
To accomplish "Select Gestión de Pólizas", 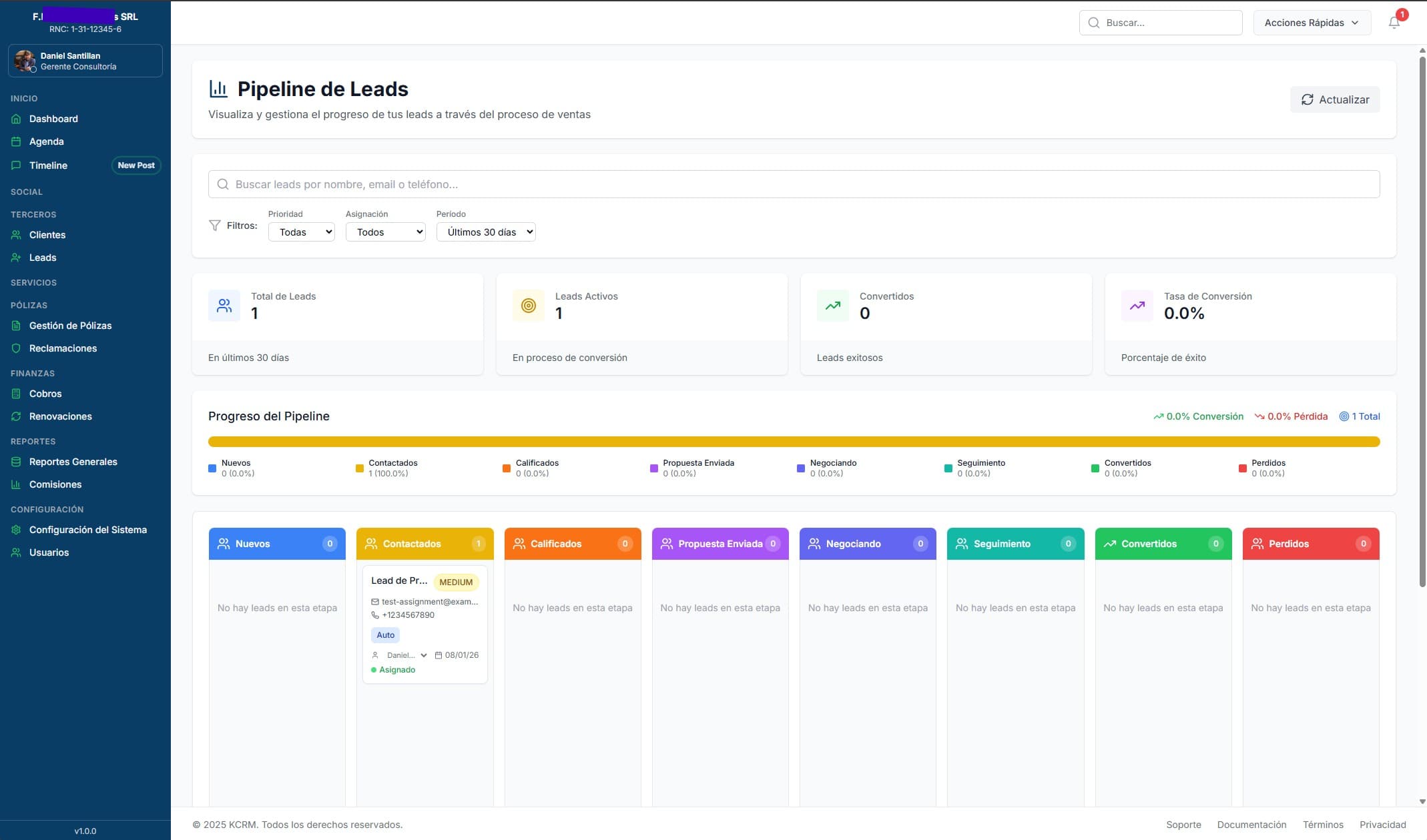I will (x=70, y=326).
